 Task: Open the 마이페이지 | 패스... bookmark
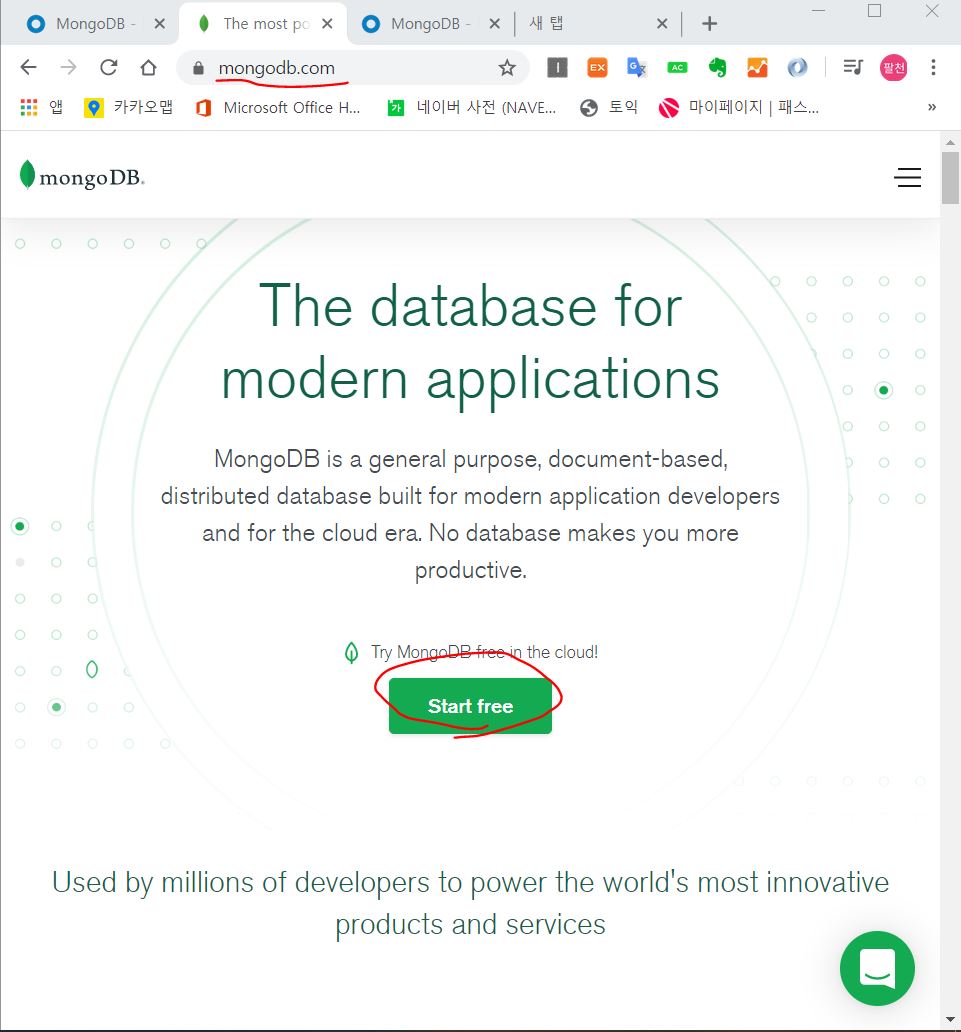[739, 107]
